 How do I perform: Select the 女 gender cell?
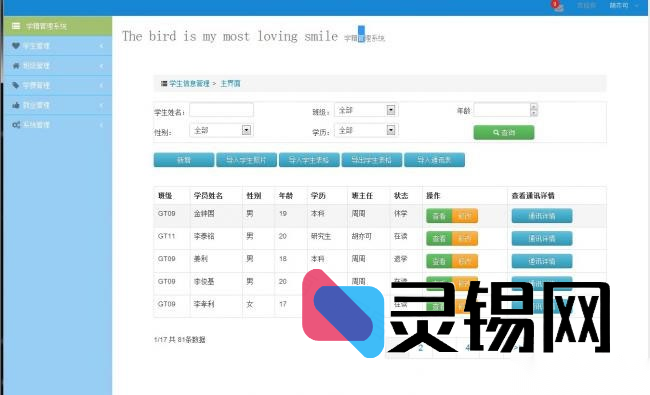coord(250,304)
